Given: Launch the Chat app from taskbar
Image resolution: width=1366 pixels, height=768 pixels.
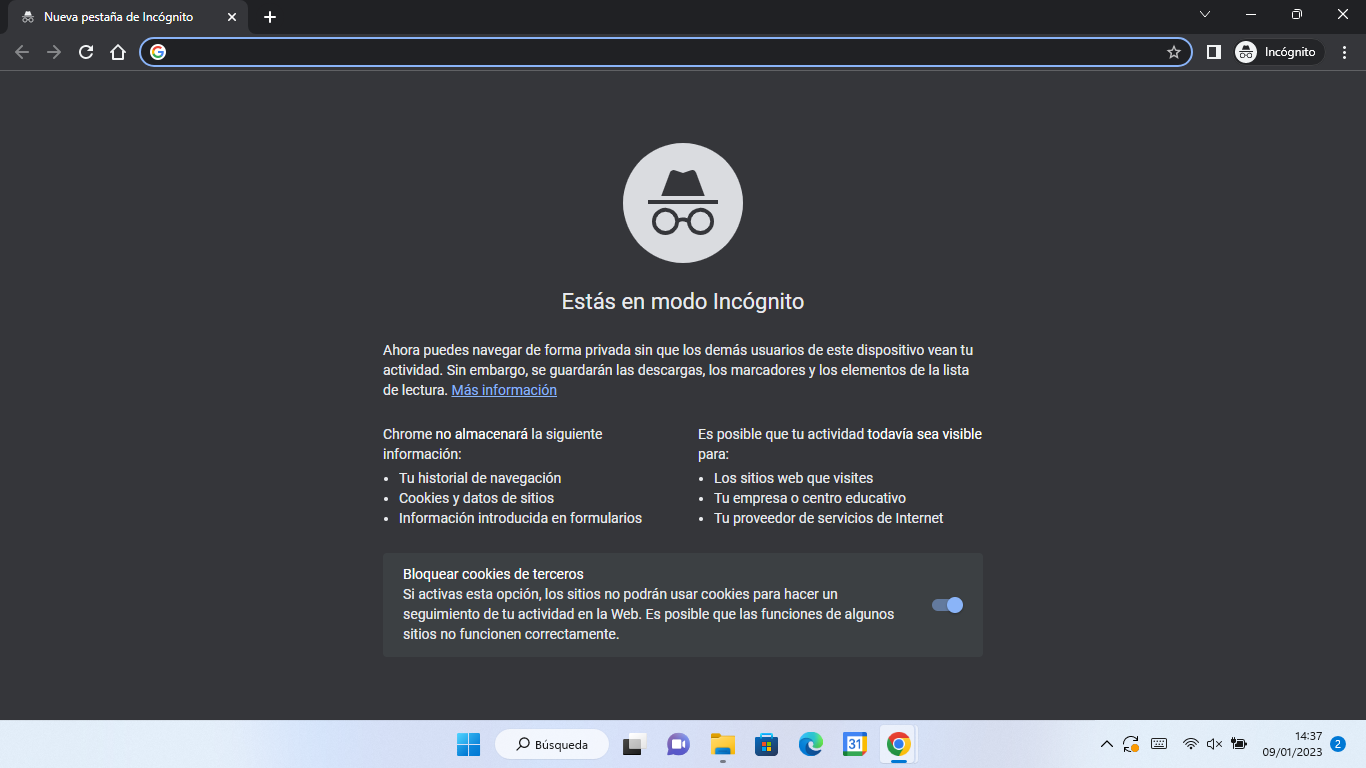Looking at the screenshot, I should 678,744.
